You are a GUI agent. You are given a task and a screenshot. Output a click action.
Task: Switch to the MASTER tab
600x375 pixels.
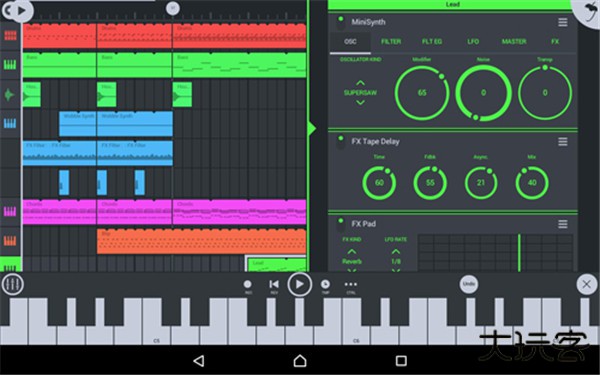click(514, 42)
